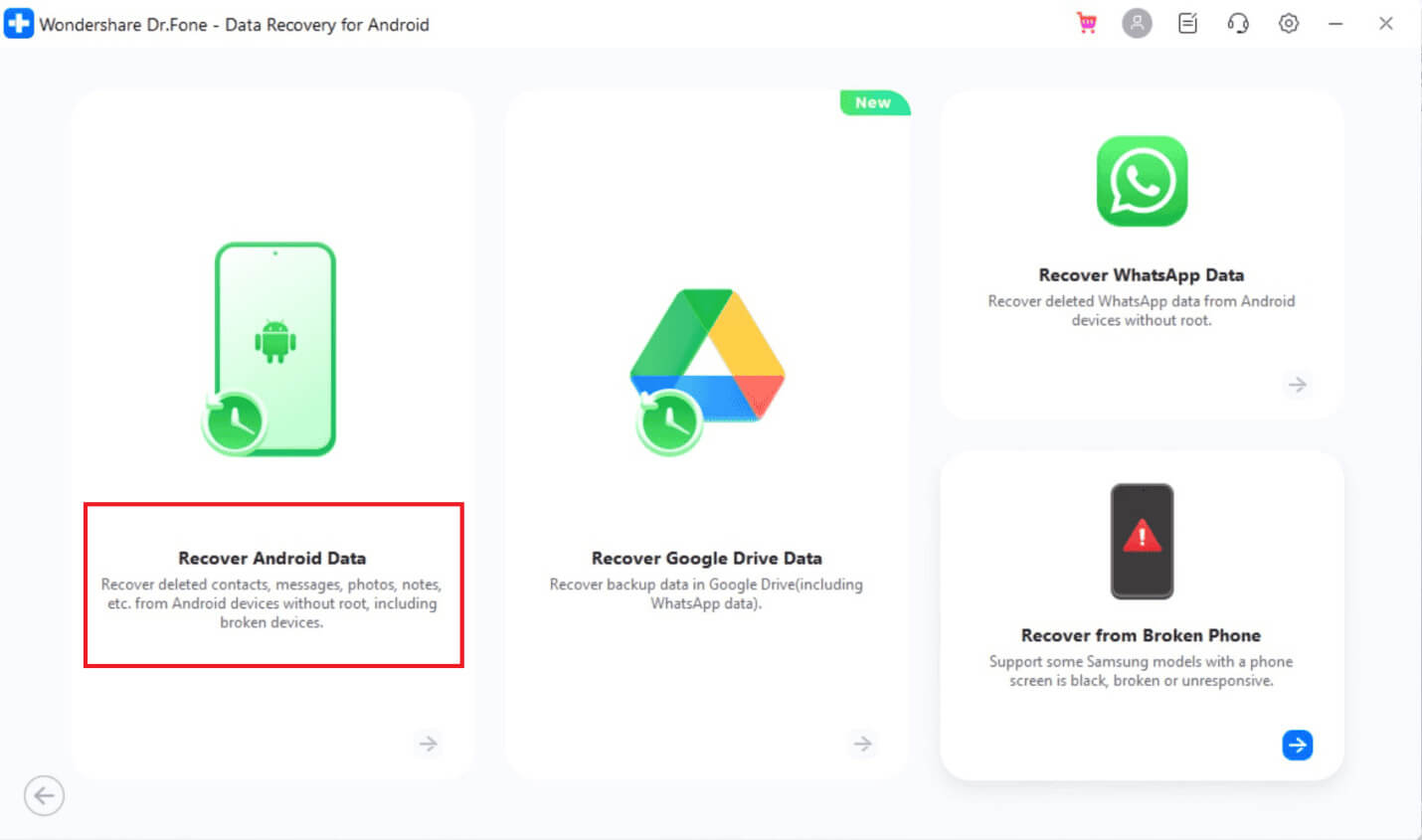Click the green Android phone recovery illustration
The image size is (1422, 840).
coord(269,350)
